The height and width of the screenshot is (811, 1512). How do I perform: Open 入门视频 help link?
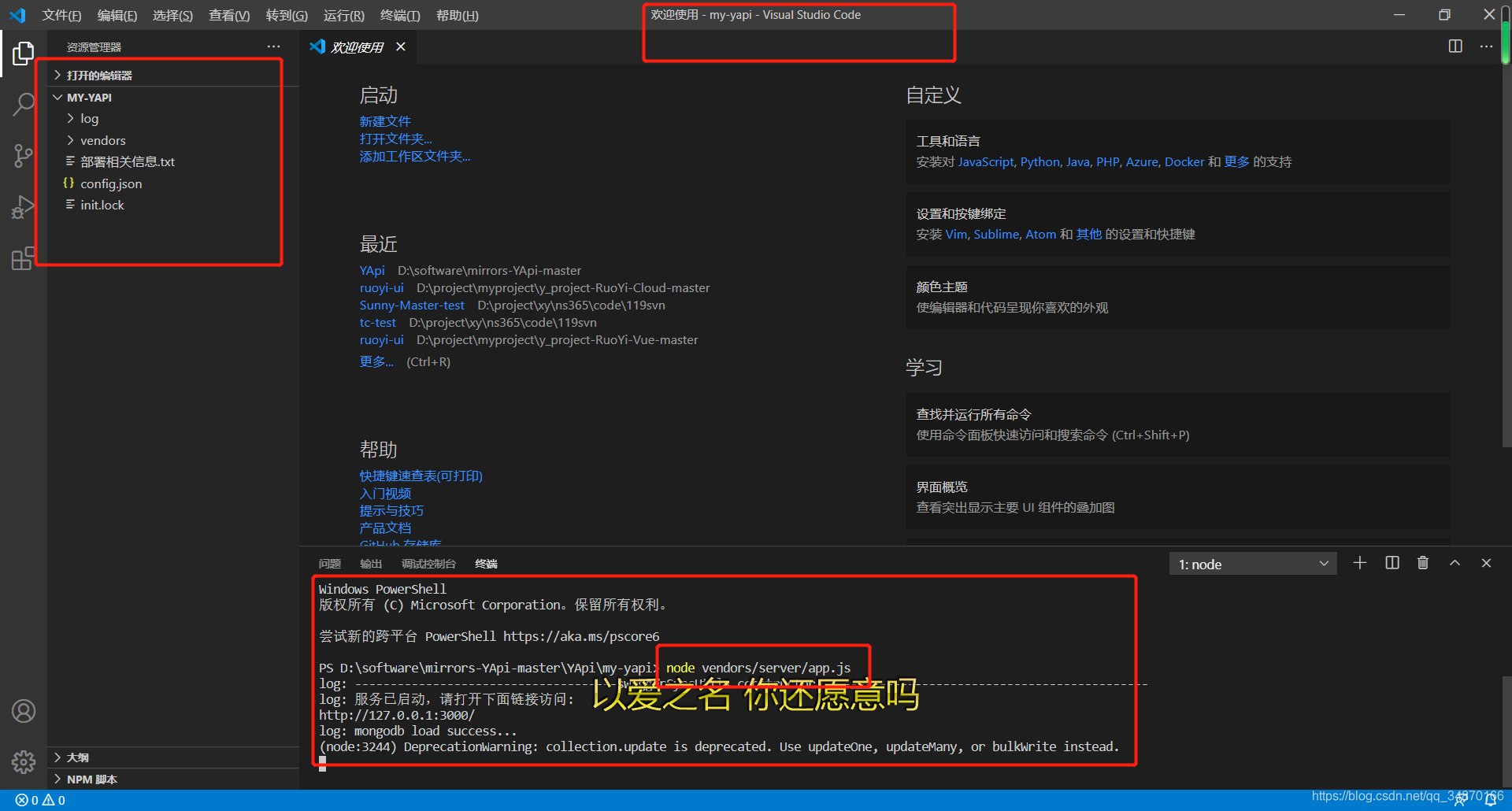tap(385, 493)
